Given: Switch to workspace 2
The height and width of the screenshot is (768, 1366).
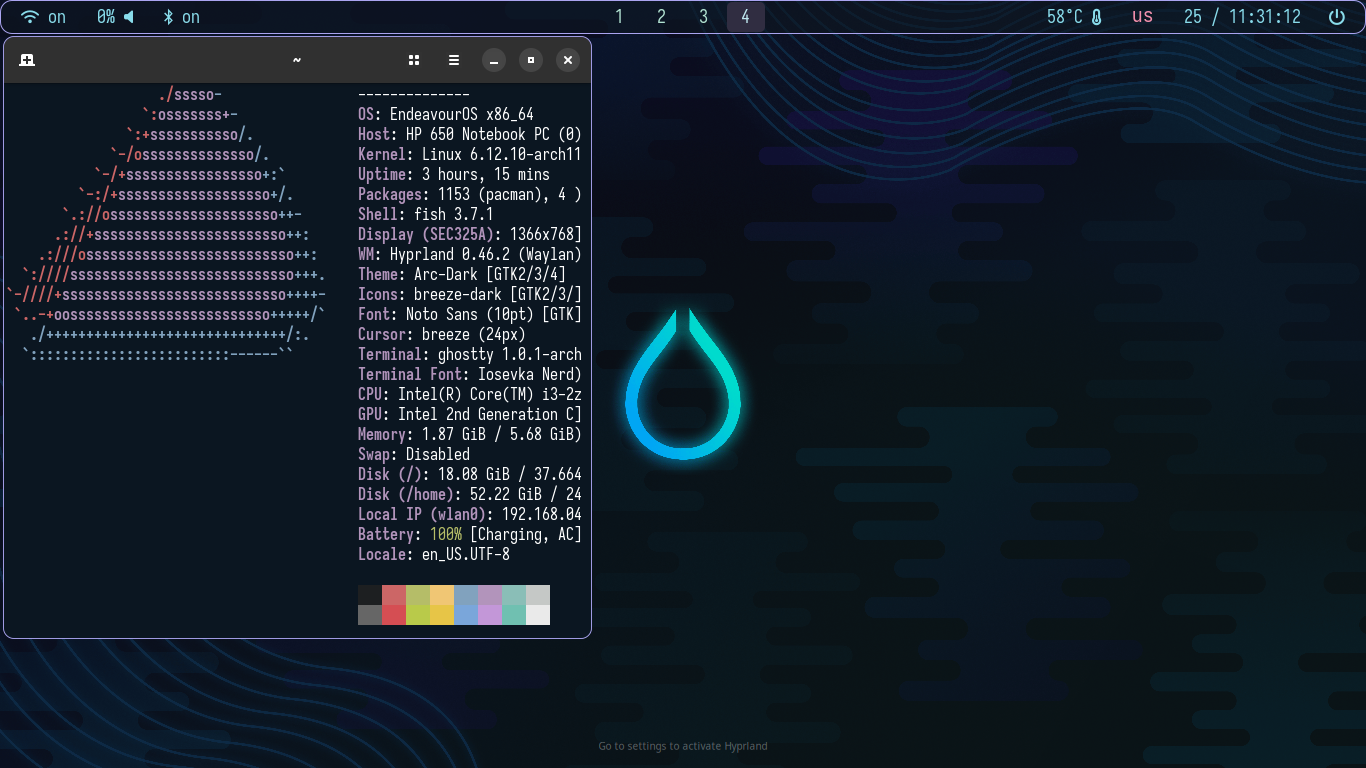Looking at the screenshot, I should pyautogui.click(x=661, y=17).
